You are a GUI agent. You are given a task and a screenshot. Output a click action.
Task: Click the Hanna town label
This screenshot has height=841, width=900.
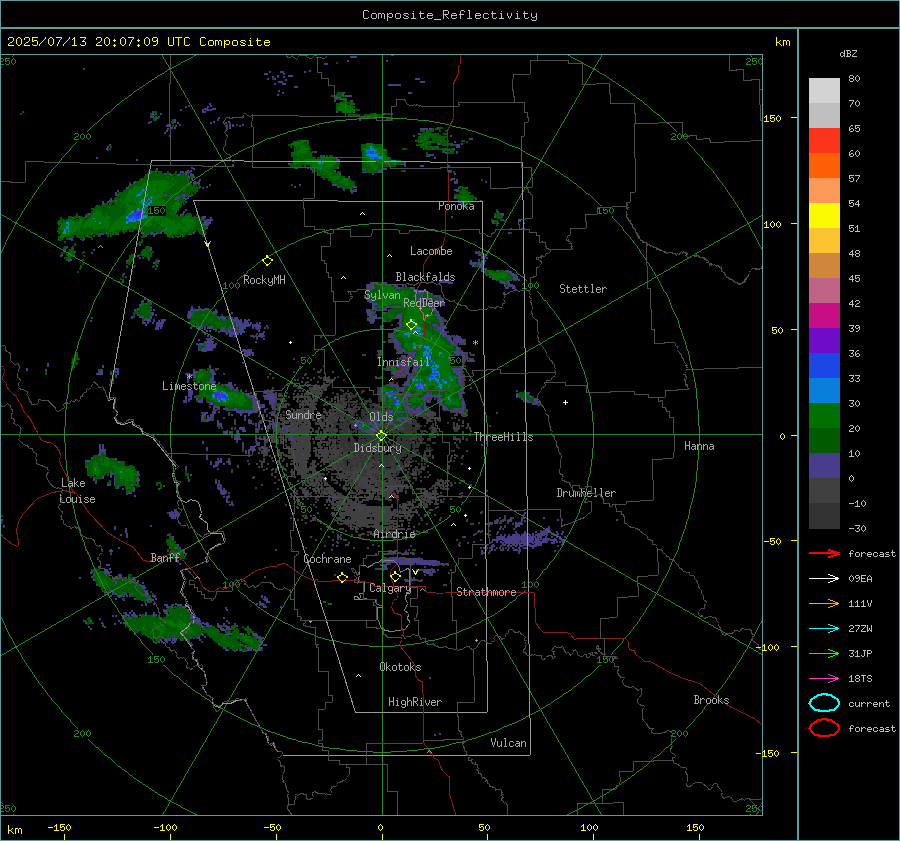(699, 446)
